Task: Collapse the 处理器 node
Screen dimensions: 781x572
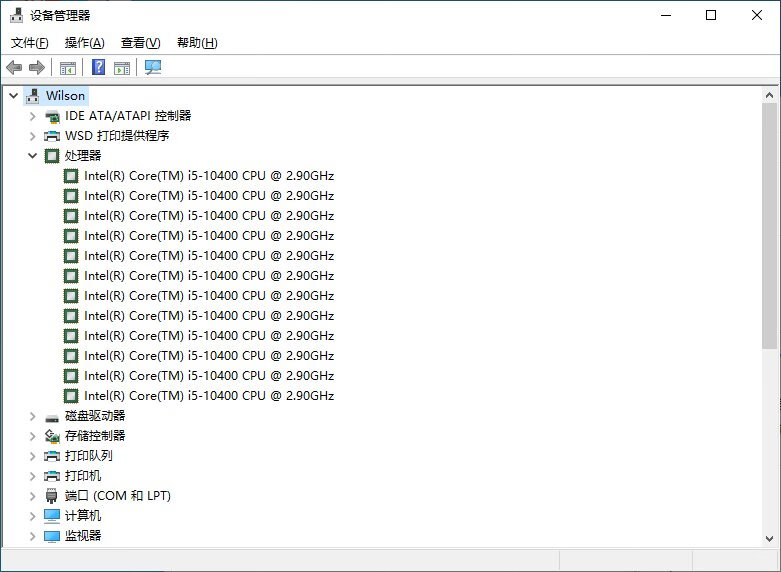Action: pyautogui.click(x=32, y=155)
